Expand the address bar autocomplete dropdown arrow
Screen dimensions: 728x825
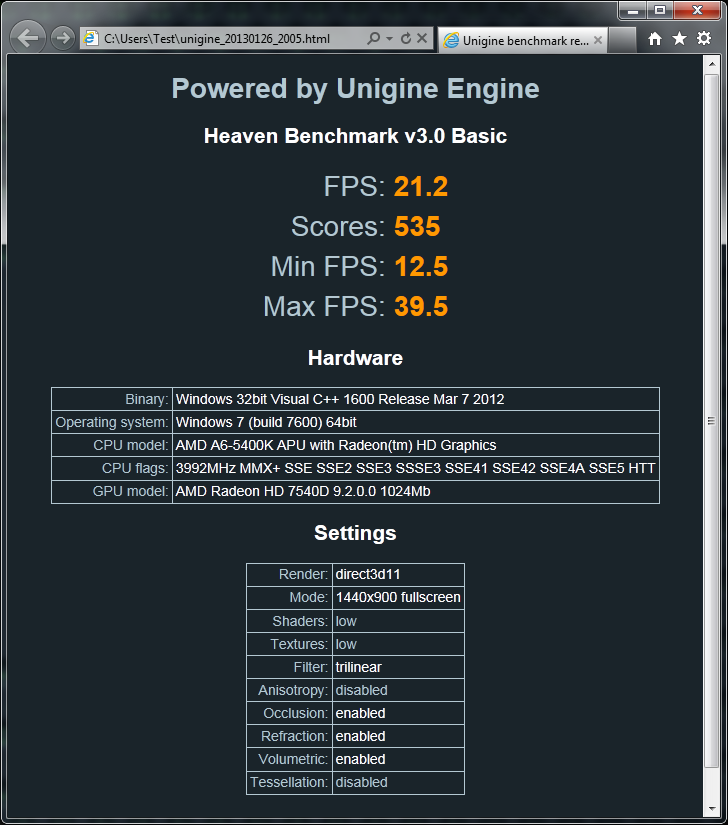[x=389, y=38]
